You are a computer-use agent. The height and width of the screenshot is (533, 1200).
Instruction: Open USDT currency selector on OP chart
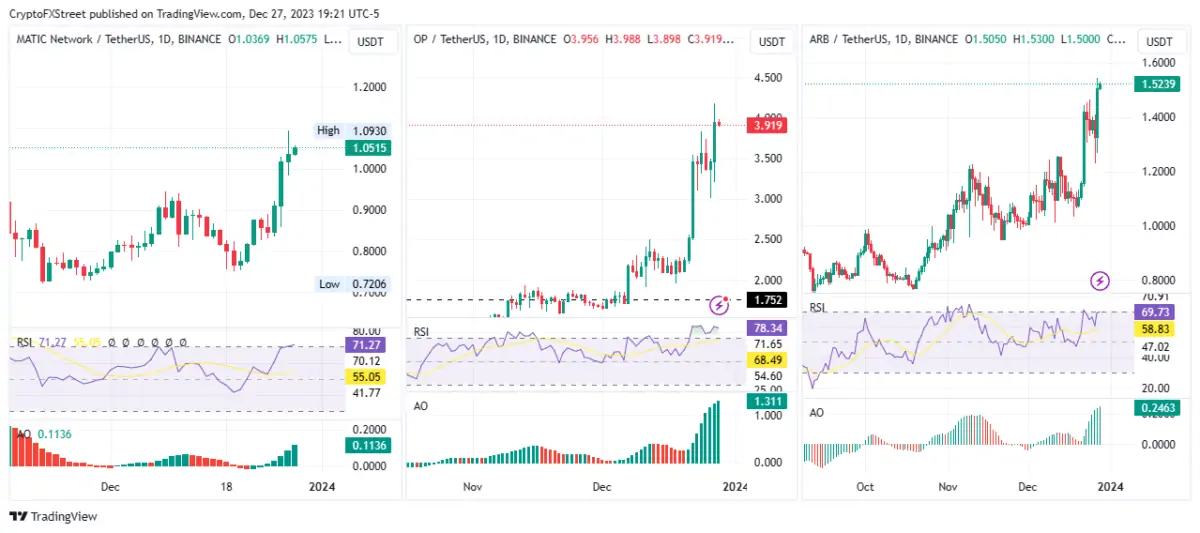click(x=771, y=41)
